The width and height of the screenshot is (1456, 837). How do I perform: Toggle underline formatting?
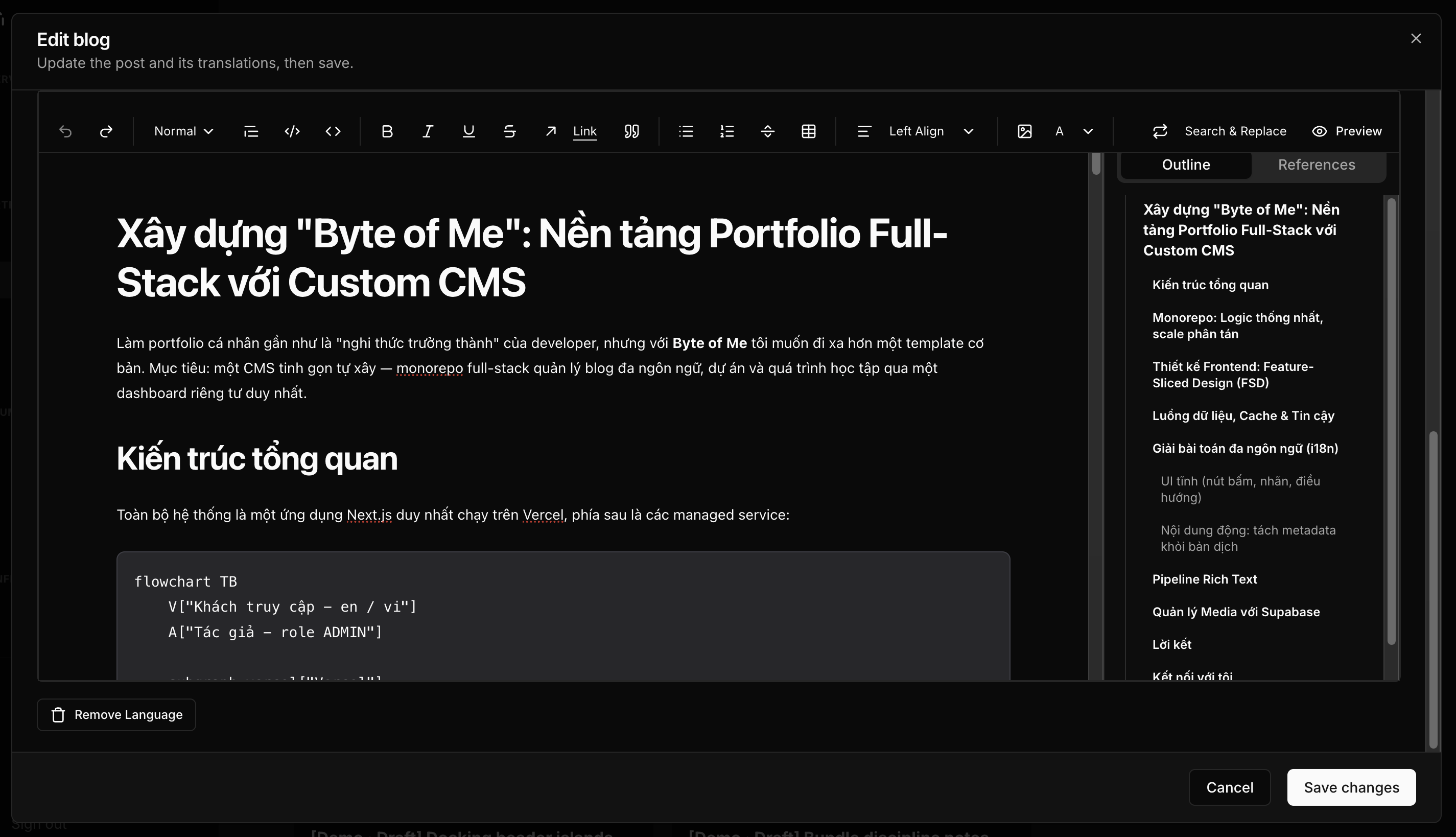(x=469, y=131)
